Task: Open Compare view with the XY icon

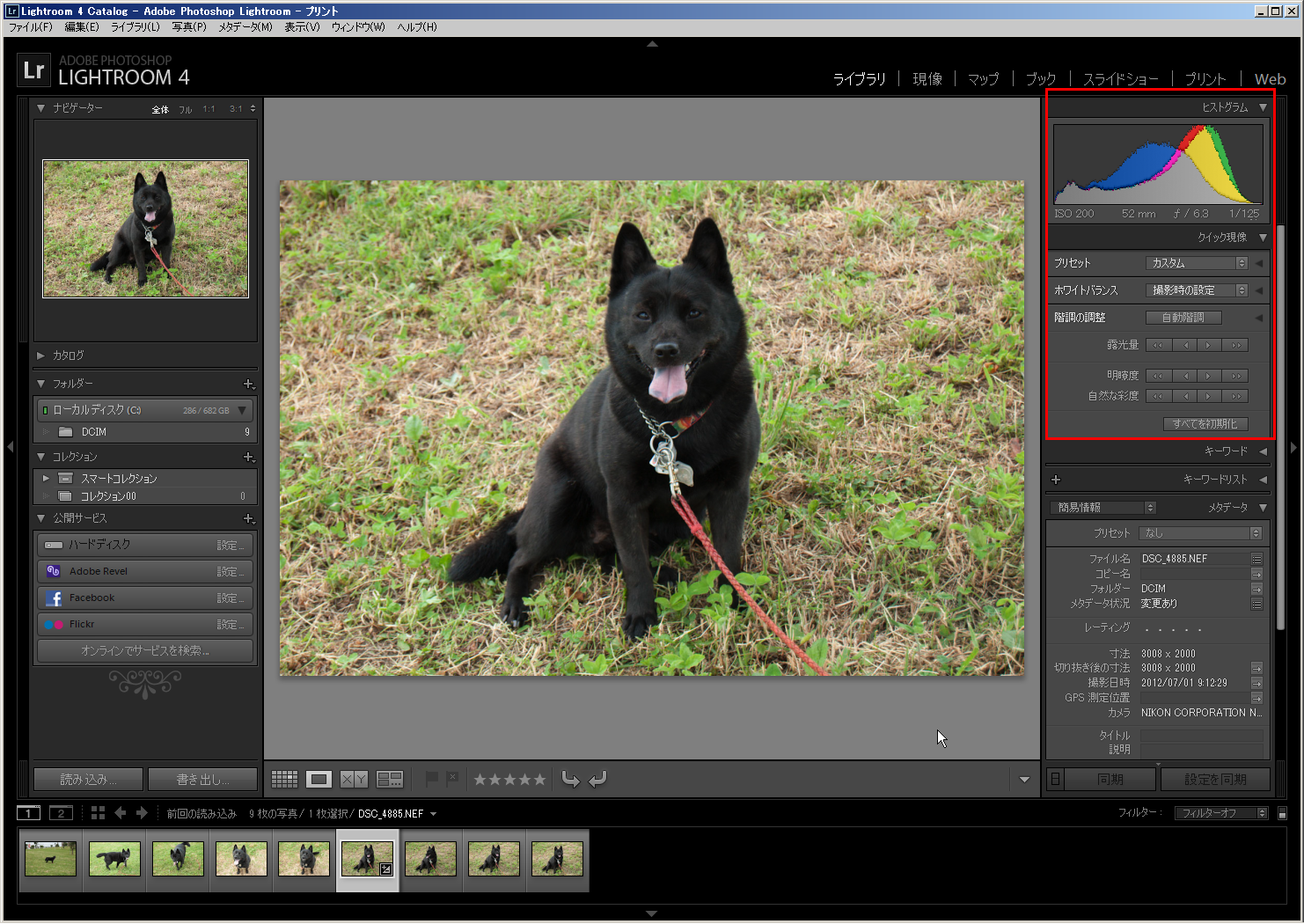Action: 354,779
